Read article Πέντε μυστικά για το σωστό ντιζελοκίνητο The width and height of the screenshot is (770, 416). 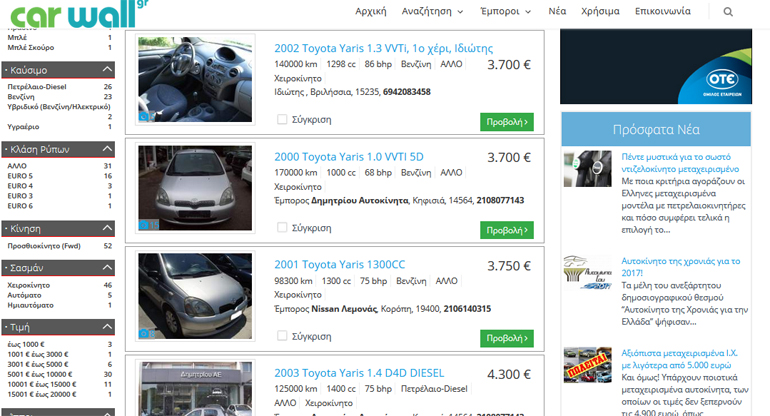[x=680, y=163]
